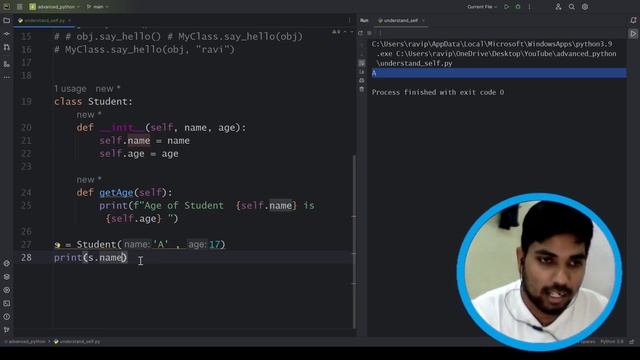Click the highlighted 'A' output line
This screenshot has width=640, height=360.
[499, 73]
